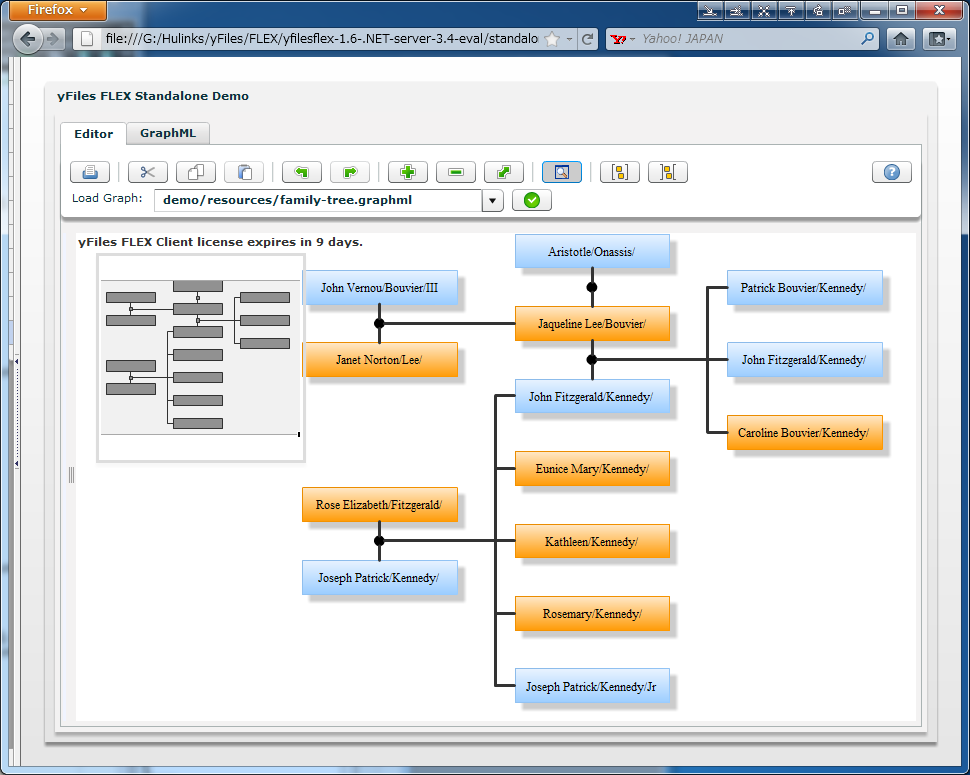Open the Bookmarks menu button
Viewport: 970px width, 775px height.
click(x=938, y=39)
